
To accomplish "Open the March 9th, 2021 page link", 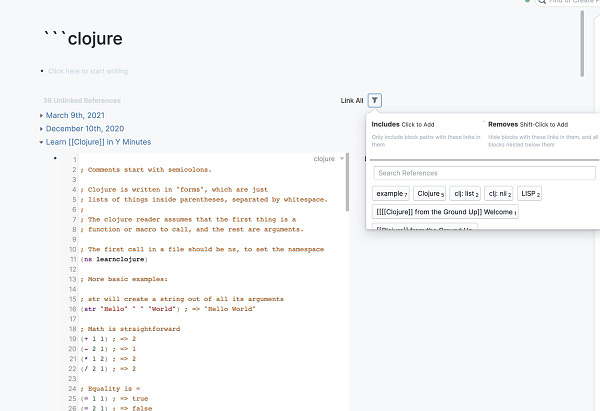I will point(75,115).
